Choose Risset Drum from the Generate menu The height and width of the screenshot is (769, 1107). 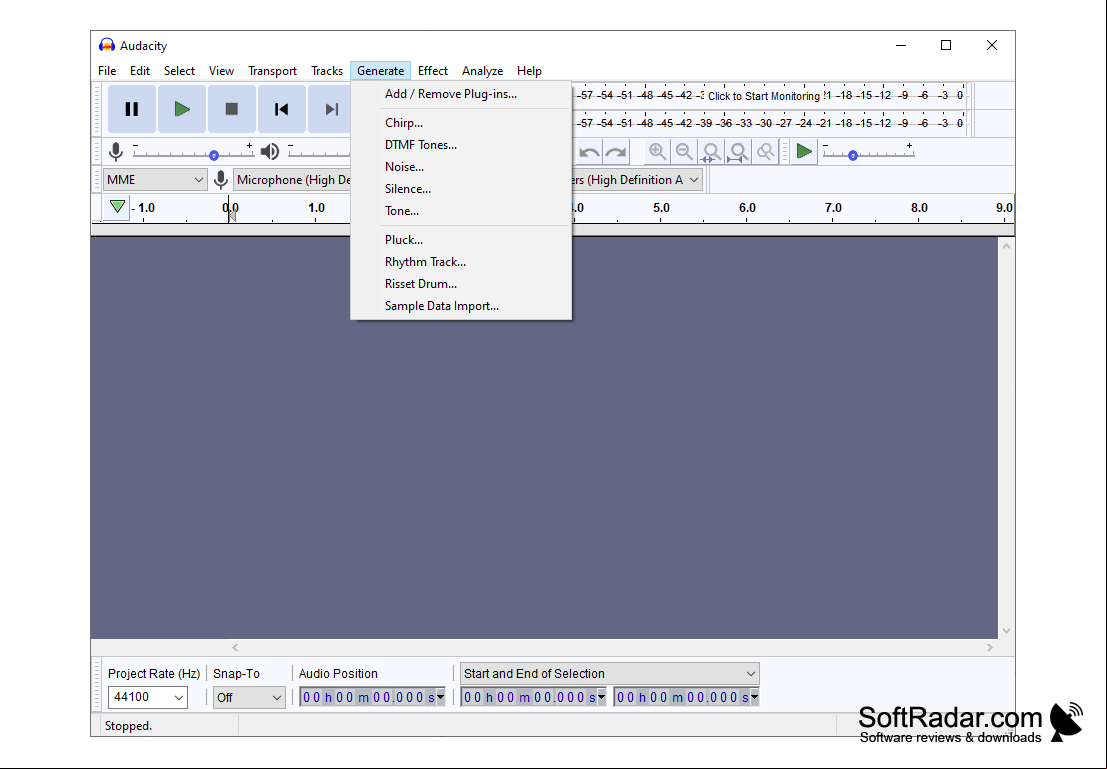pyautogui.click(x=461, y=284)
